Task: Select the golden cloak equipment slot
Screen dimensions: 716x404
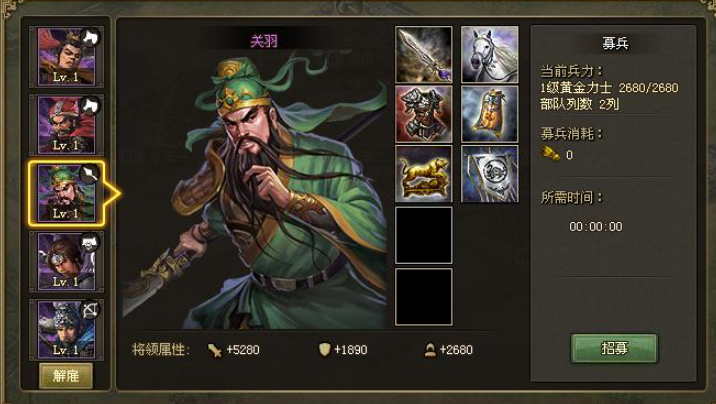Action: (x=490, y=114)
